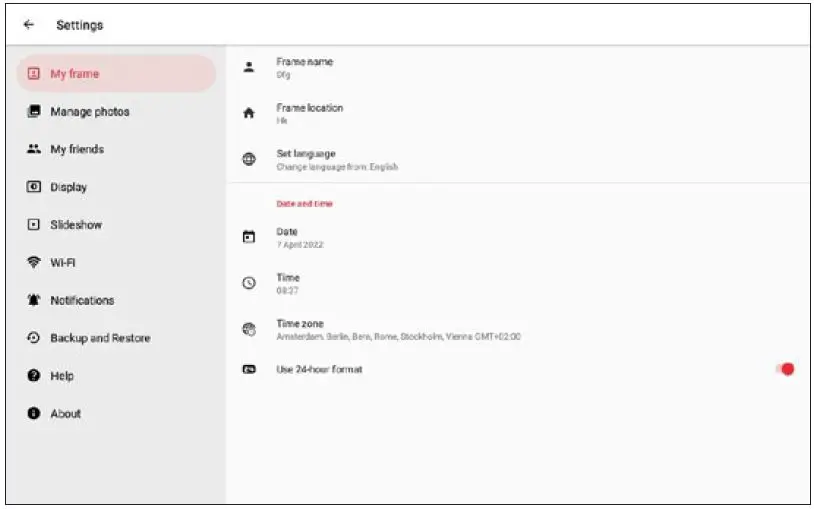Click the About info icon
The image size is (814, 509).
point(33,413)
